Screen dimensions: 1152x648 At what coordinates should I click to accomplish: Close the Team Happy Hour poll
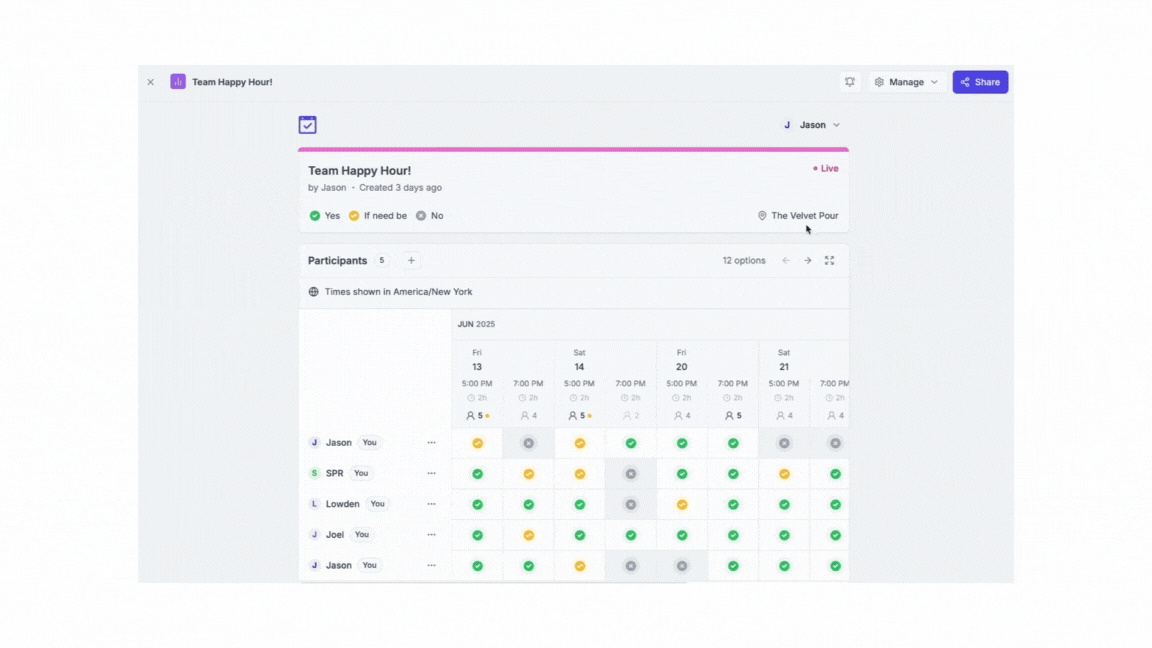151,82
